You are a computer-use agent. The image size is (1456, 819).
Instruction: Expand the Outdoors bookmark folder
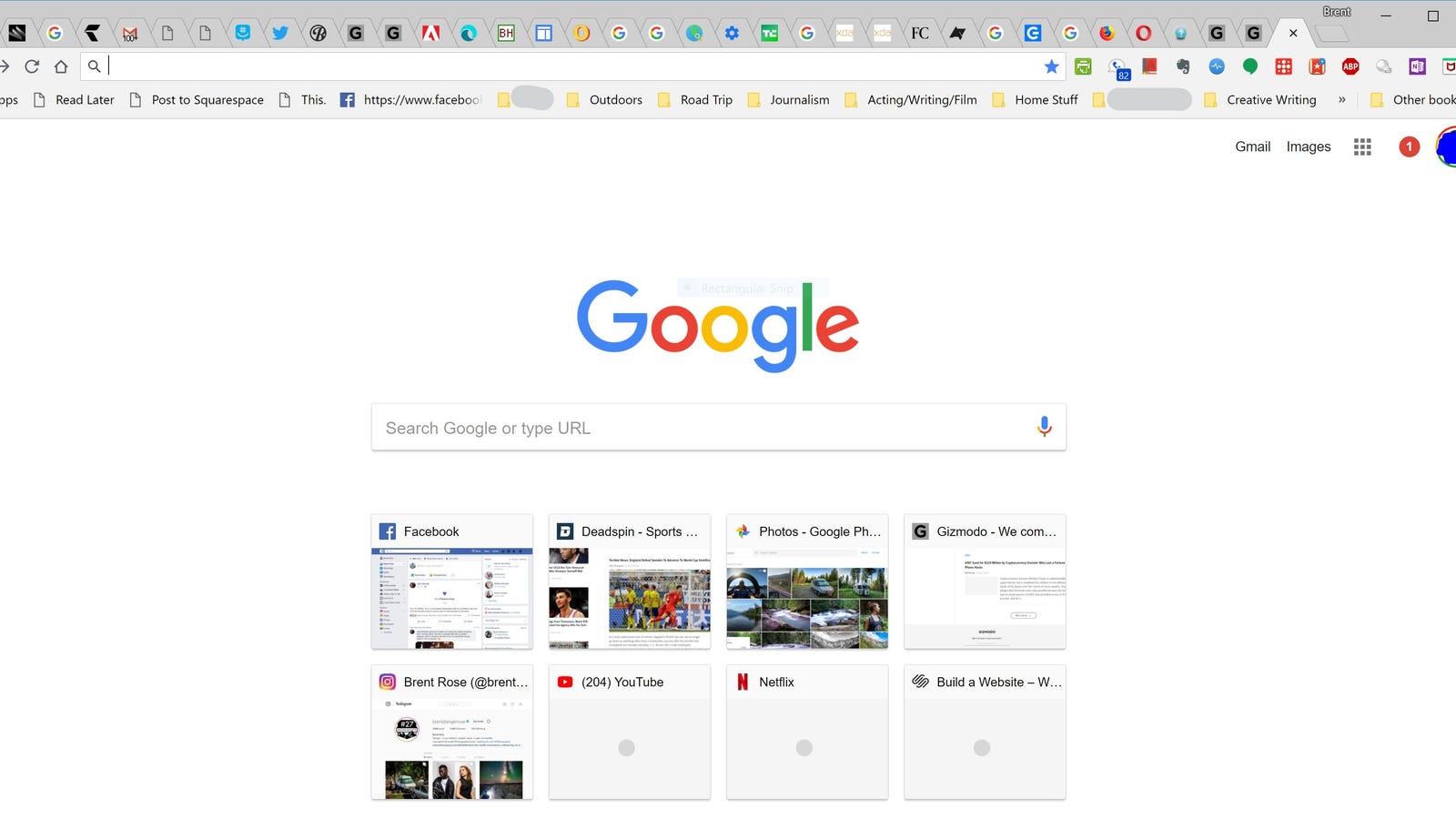point(604,100)
